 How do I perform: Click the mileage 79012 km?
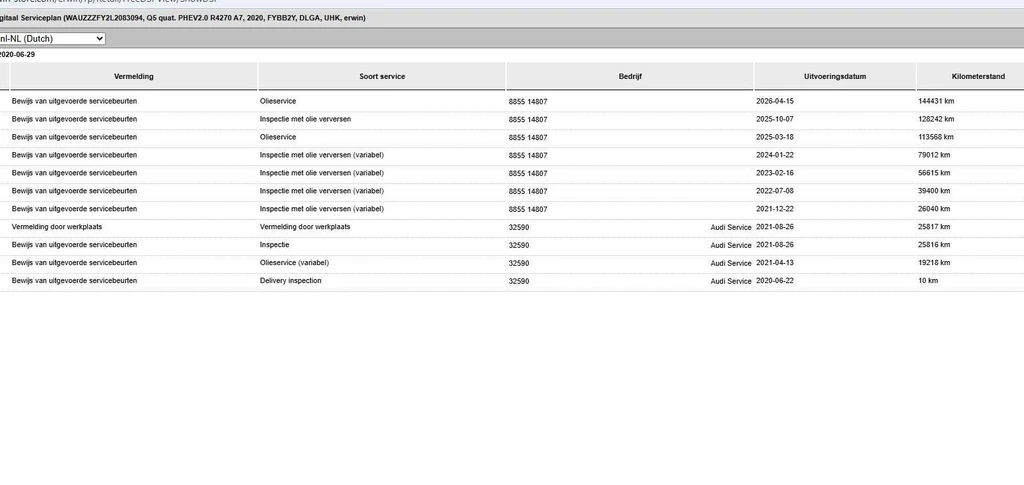tap(934, 155)
